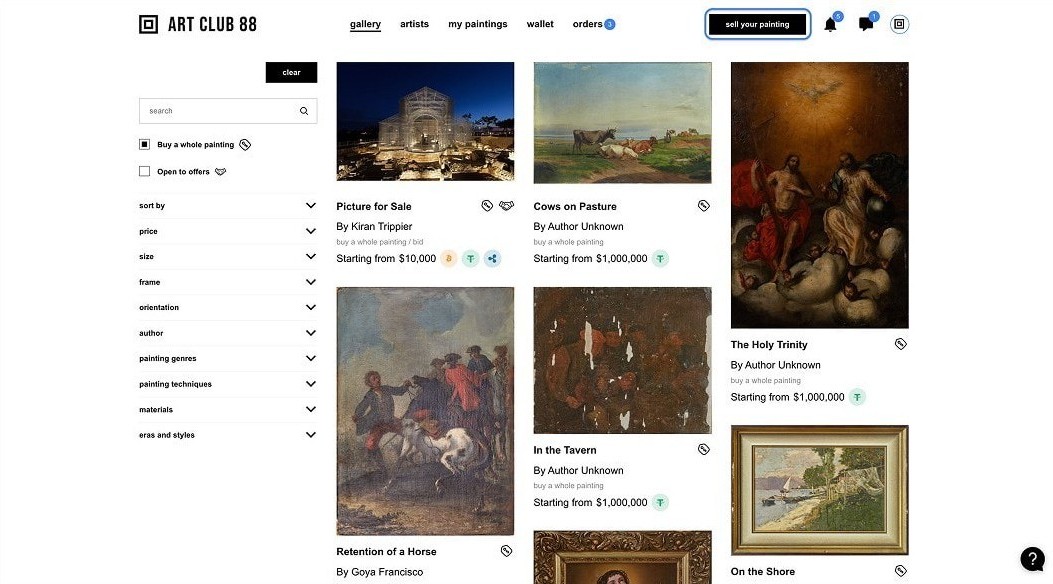Click Tether icon on The Holy Trinity
The width and height of the screenshot is (1053, 584).
(x=857, y=397)
